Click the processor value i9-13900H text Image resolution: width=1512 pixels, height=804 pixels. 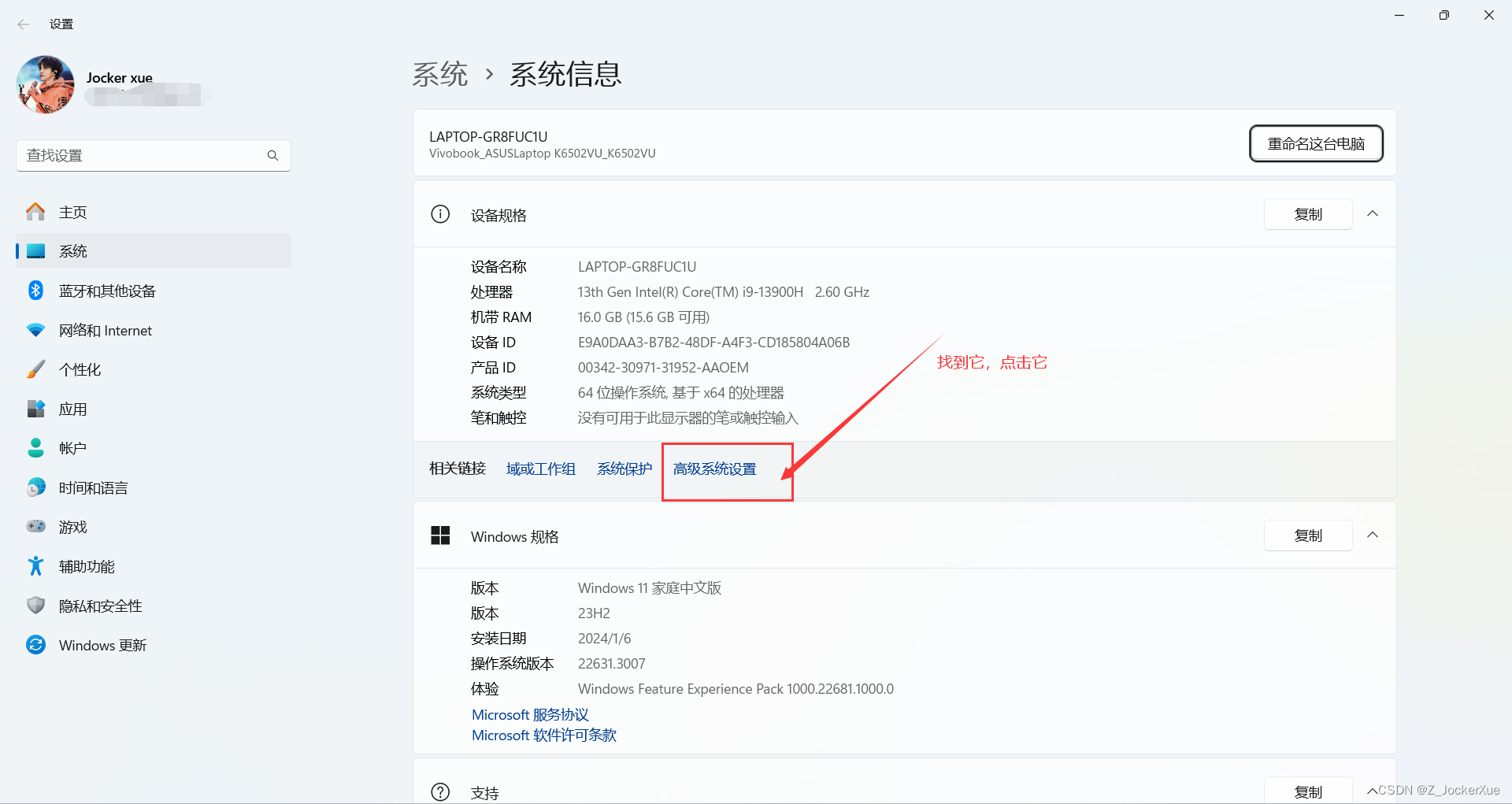click(x=724, y=292)
